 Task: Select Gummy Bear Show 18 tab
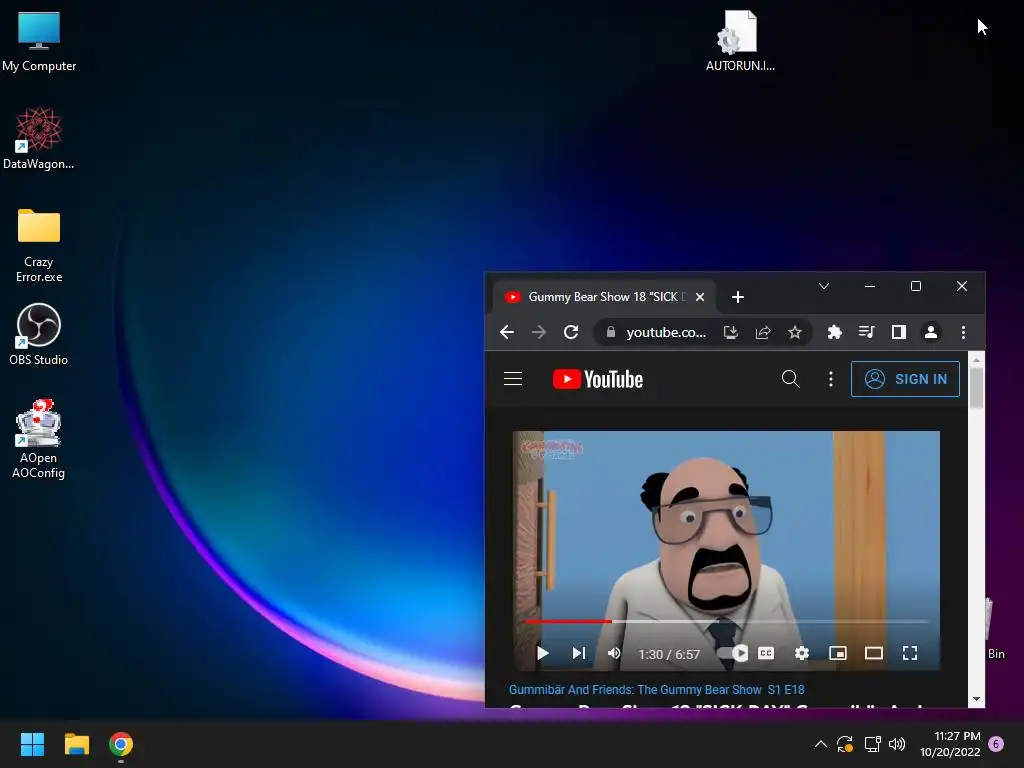(x=604, y=297)
